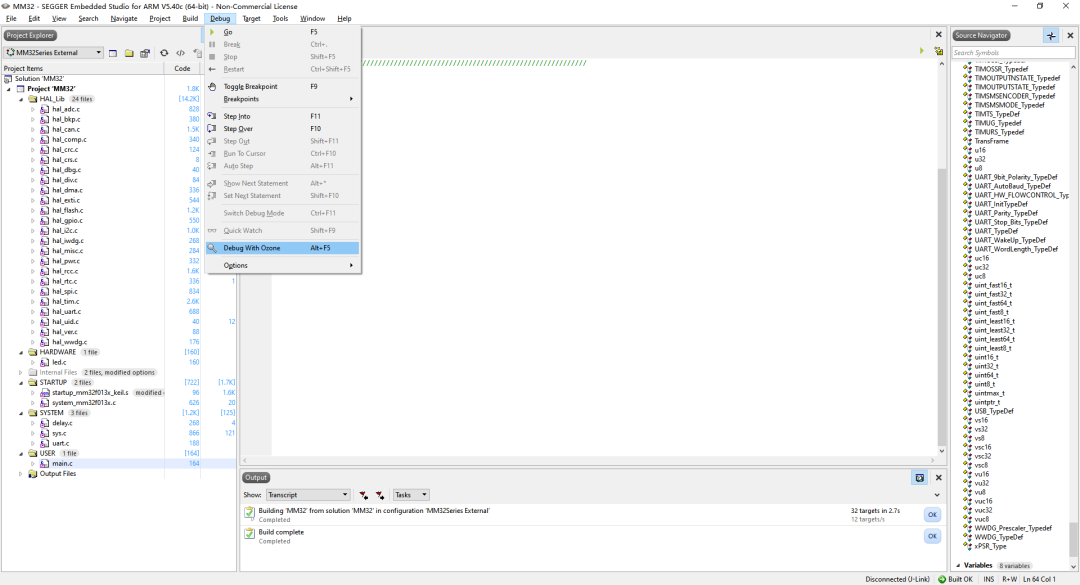
Task: Click the Output Files folder icon
Action: pyautogui.click(x=32, y=474)
